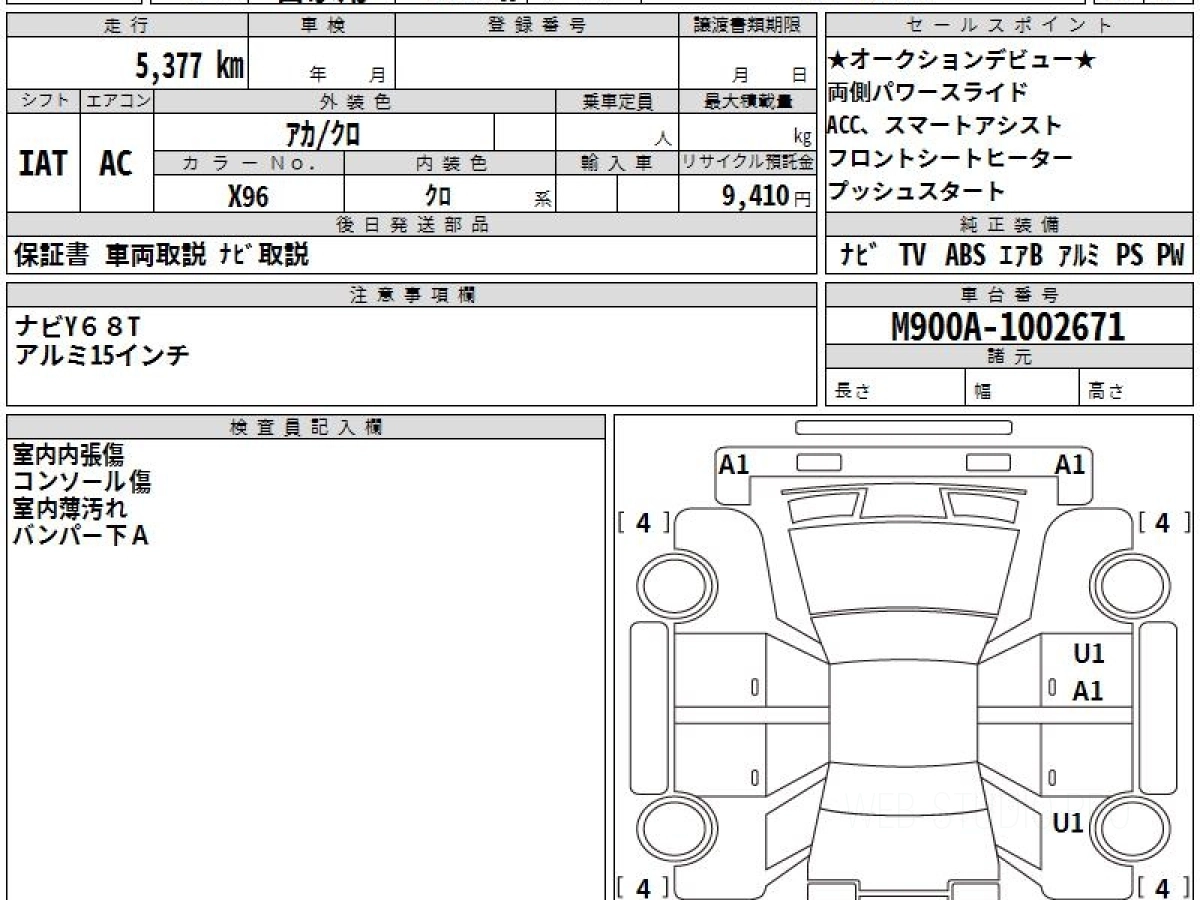
Task: Select the 外装色 header
Action: tap(355, 101)
